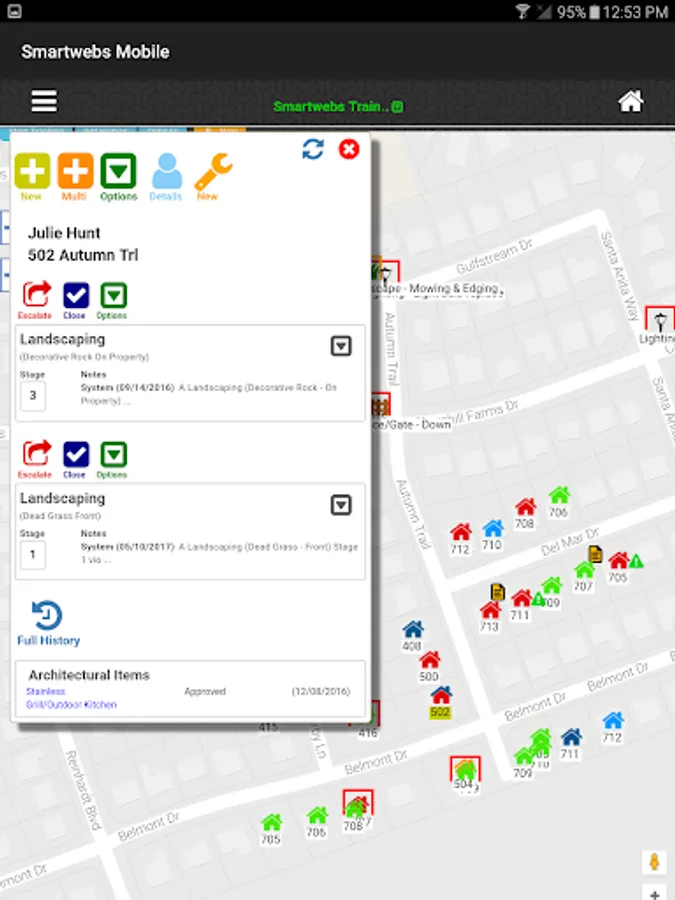Escalate the Dead Grass violation
The image size is (675, 900).
click(x=37, y=454)
